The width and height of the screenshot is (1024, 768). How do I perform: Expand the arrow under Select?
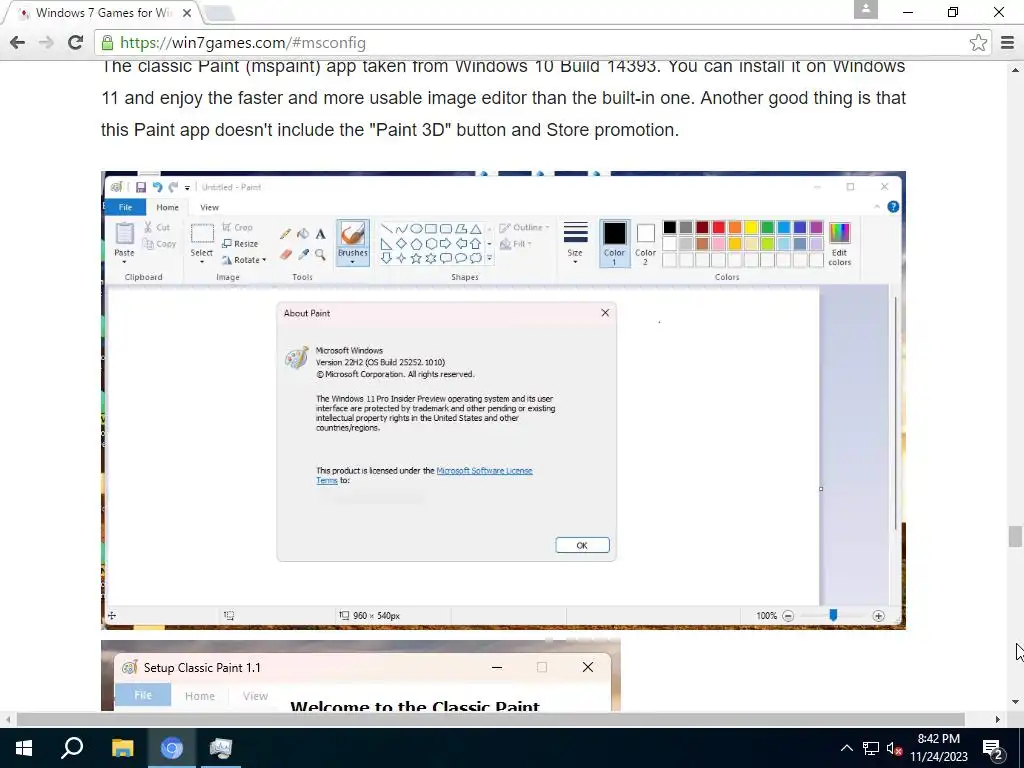[x=202, y=261]
